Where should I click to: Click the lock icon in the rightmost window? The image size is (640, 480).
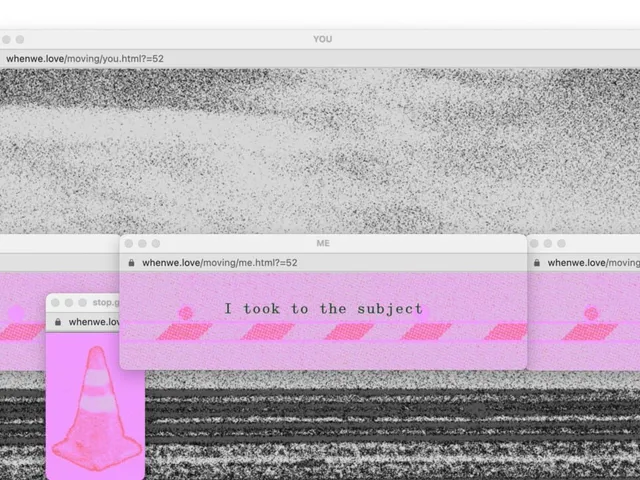coord(537,263)
